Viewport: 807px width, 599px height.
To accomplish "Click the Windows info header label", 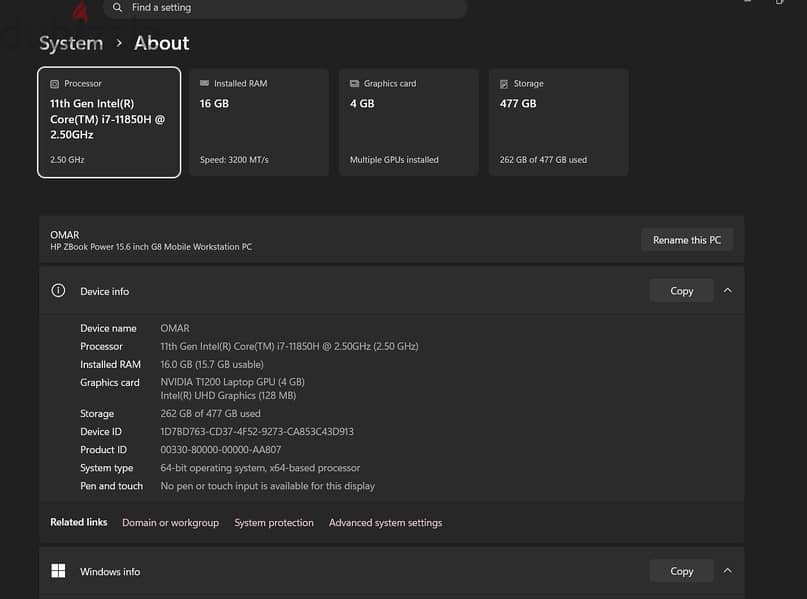I will tap(110, 572).
